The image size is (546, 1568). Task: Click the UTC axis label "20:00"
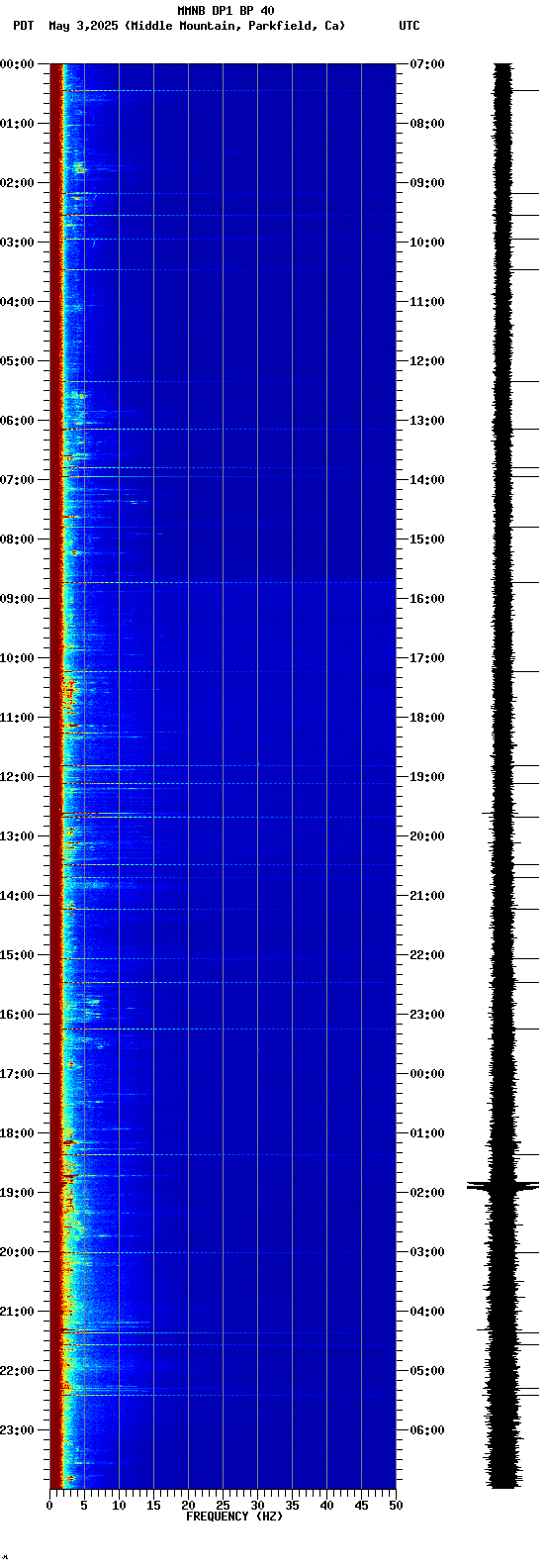coord(426,836)
